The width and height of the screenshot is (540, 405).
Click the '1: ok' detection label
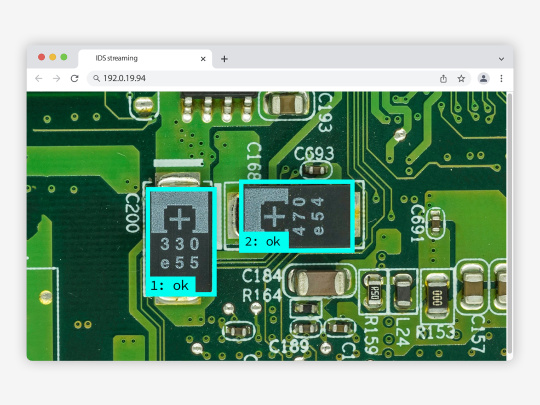tap(170, 285)
